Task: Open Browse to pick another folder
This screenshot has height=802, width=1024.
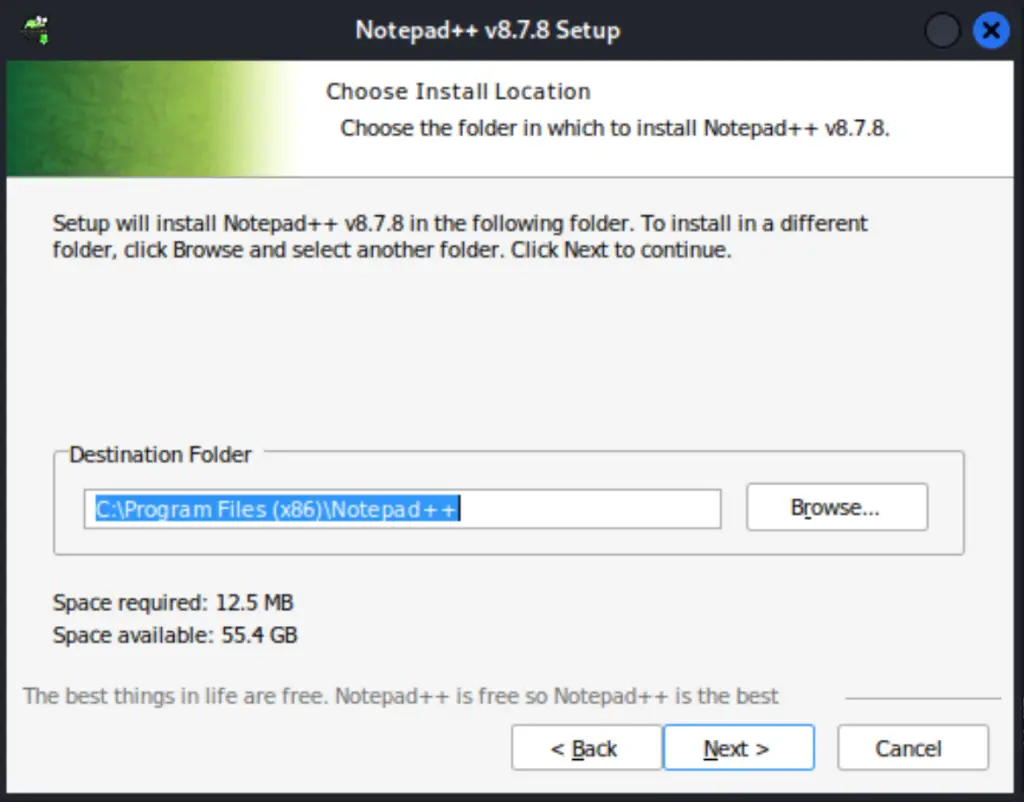Action: click(837, 507)
